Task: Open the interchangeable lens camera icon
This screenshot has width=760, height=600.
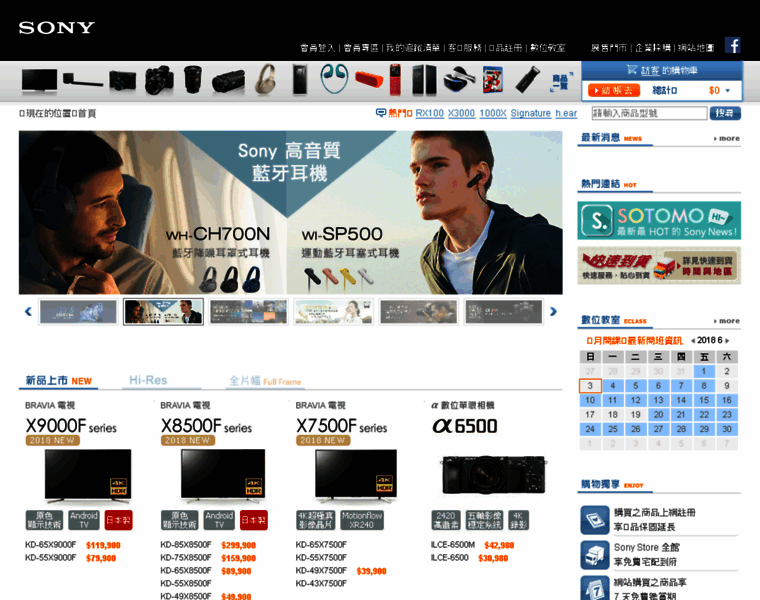Action: click(159, 80)
